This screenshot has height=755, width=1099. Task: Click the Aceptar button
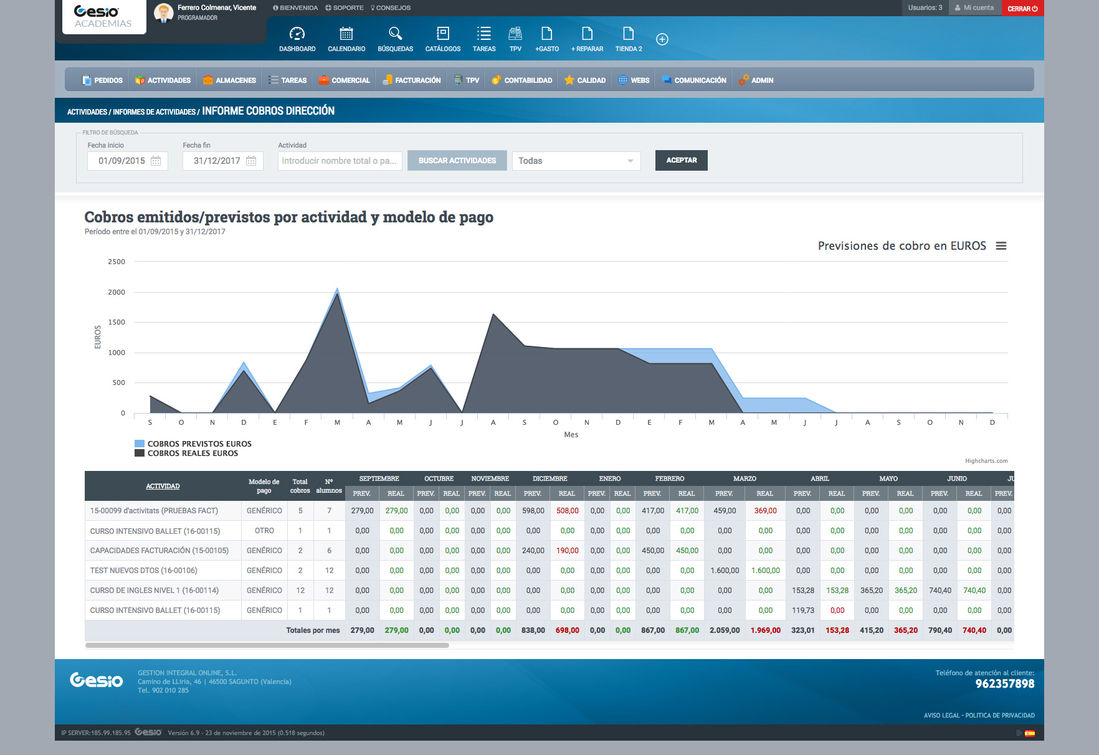[x=681, y=161]
